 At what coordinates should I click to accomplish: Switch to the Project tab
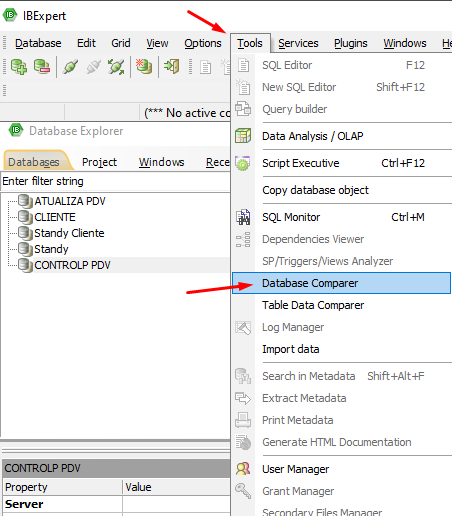click(x=99, y=162)
